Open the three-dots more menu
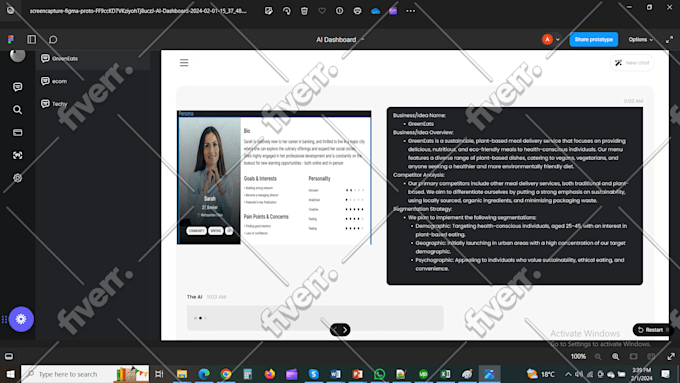Viewport: 680px width, 383px height. point(410,11)
